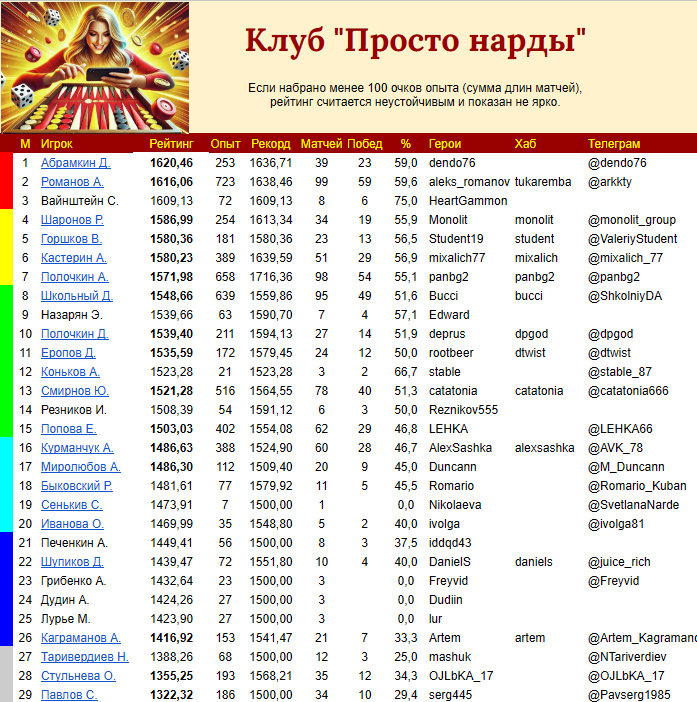The image size is (697, 702).
Task: Click the Побед column header
Action: pos(365,144)
